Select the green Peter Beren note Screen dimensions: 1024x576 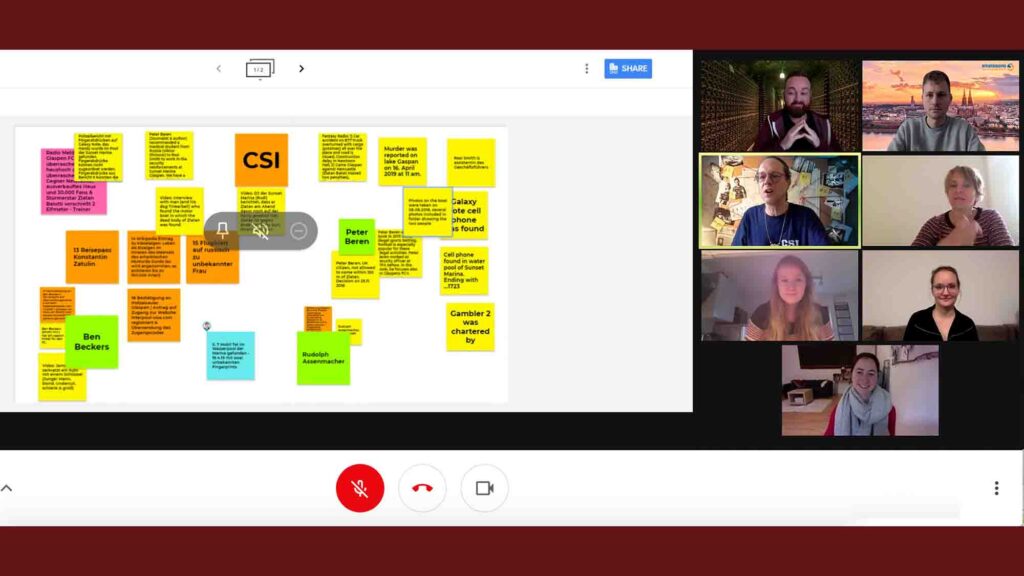tap(357, 236)
